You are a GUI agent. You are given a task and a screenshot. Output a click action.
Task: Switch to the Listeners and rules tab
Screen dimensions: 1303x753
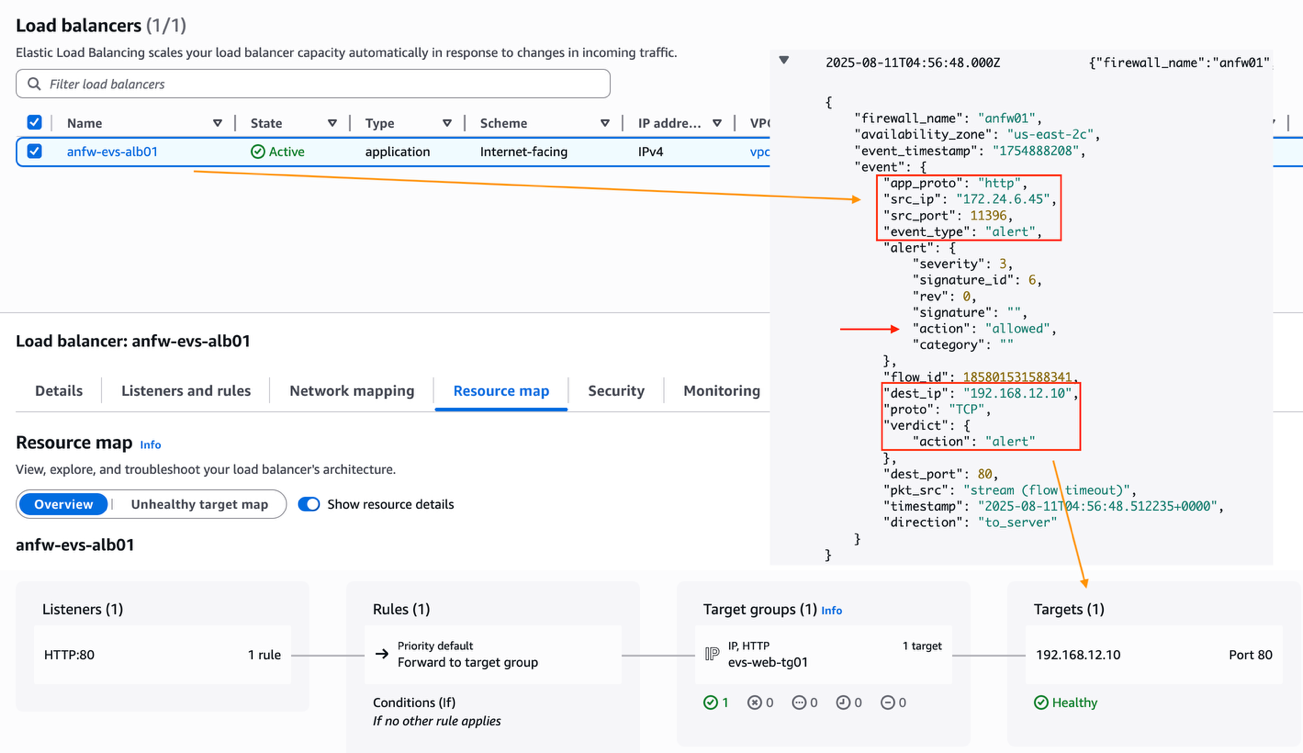coord(186,391)
